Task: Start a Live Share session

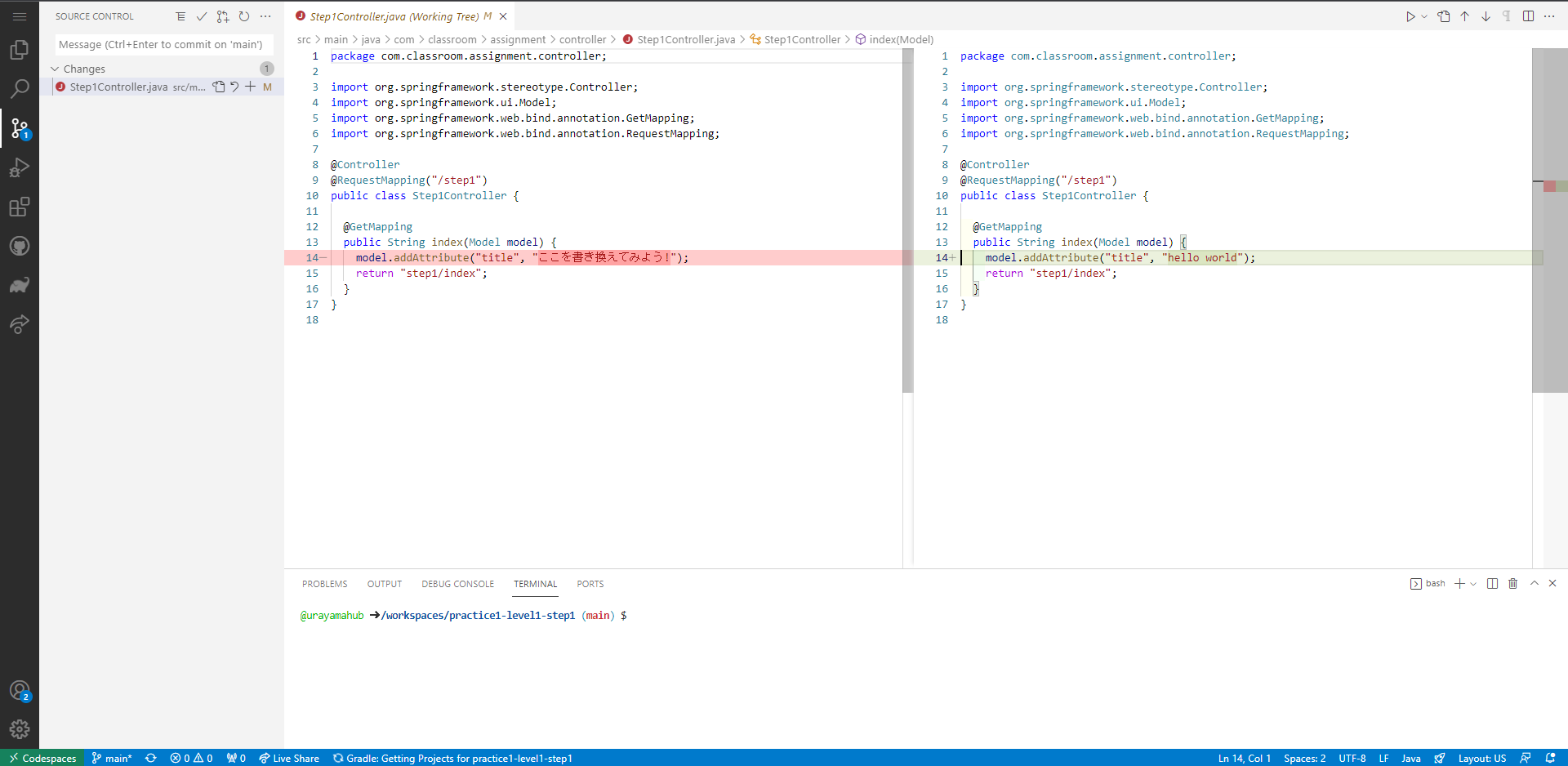Action: coord(289,758)
